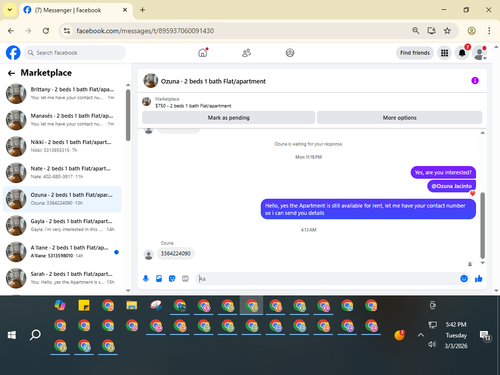Open a new browser tab
The height and width of the screenshot is (375, 500).
[142, 10]
